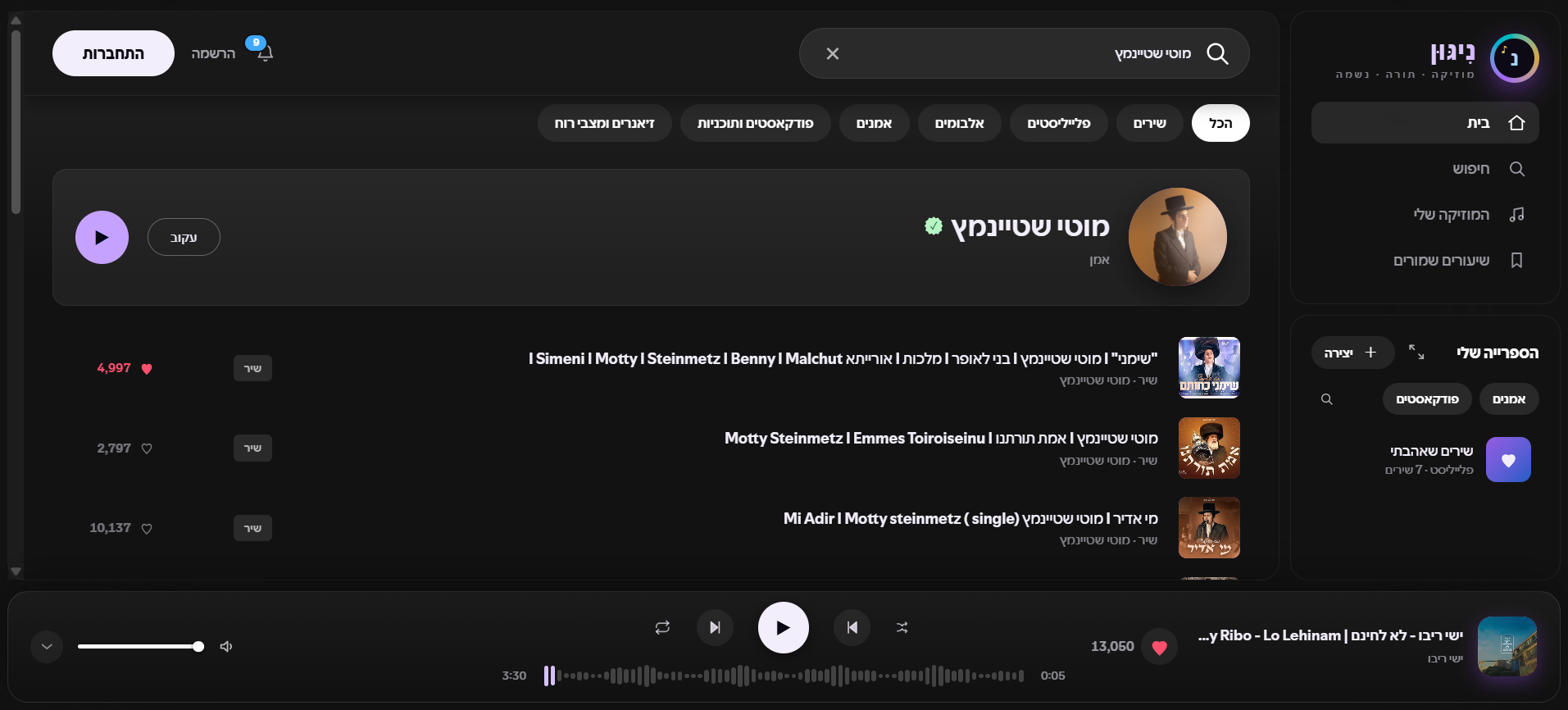
Task: Unlike the now-playing track with red heart
Action: [x=1159, y=647]
